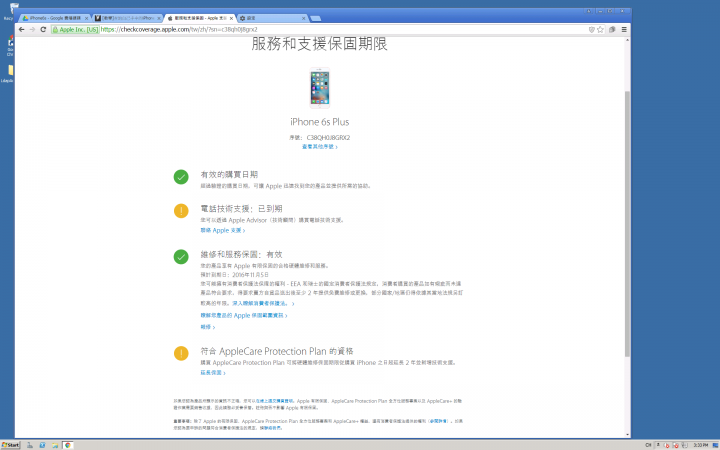Click the shield icon in the address bar
The width and height of the screenshot is (720, 450).
[591, 29]
